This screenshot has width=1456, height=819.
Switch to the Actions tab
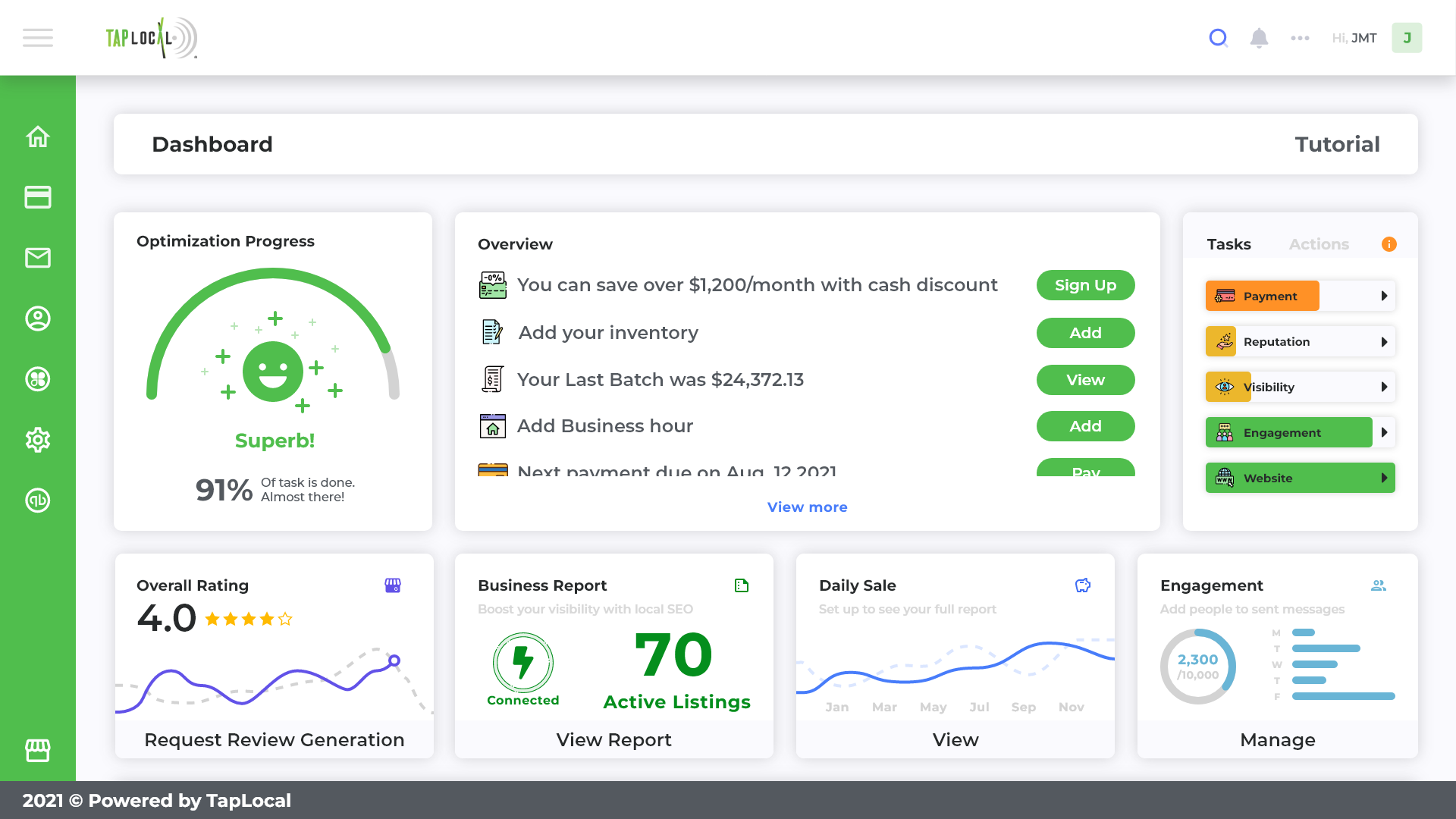[x=1319, y=244]
